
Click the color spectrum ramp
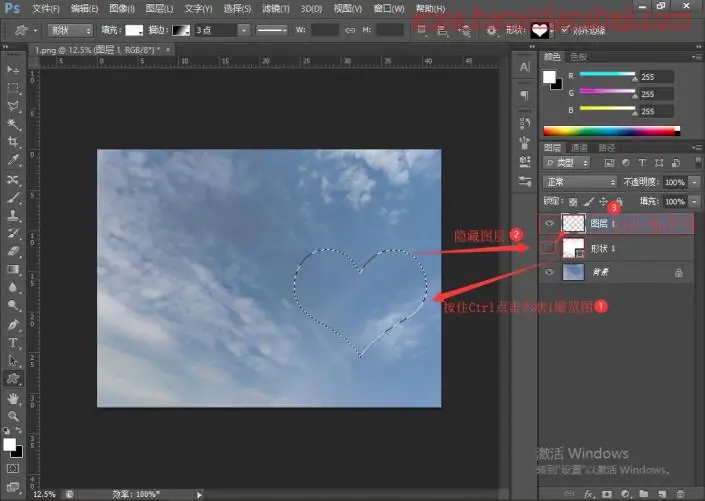click(611, 131)
